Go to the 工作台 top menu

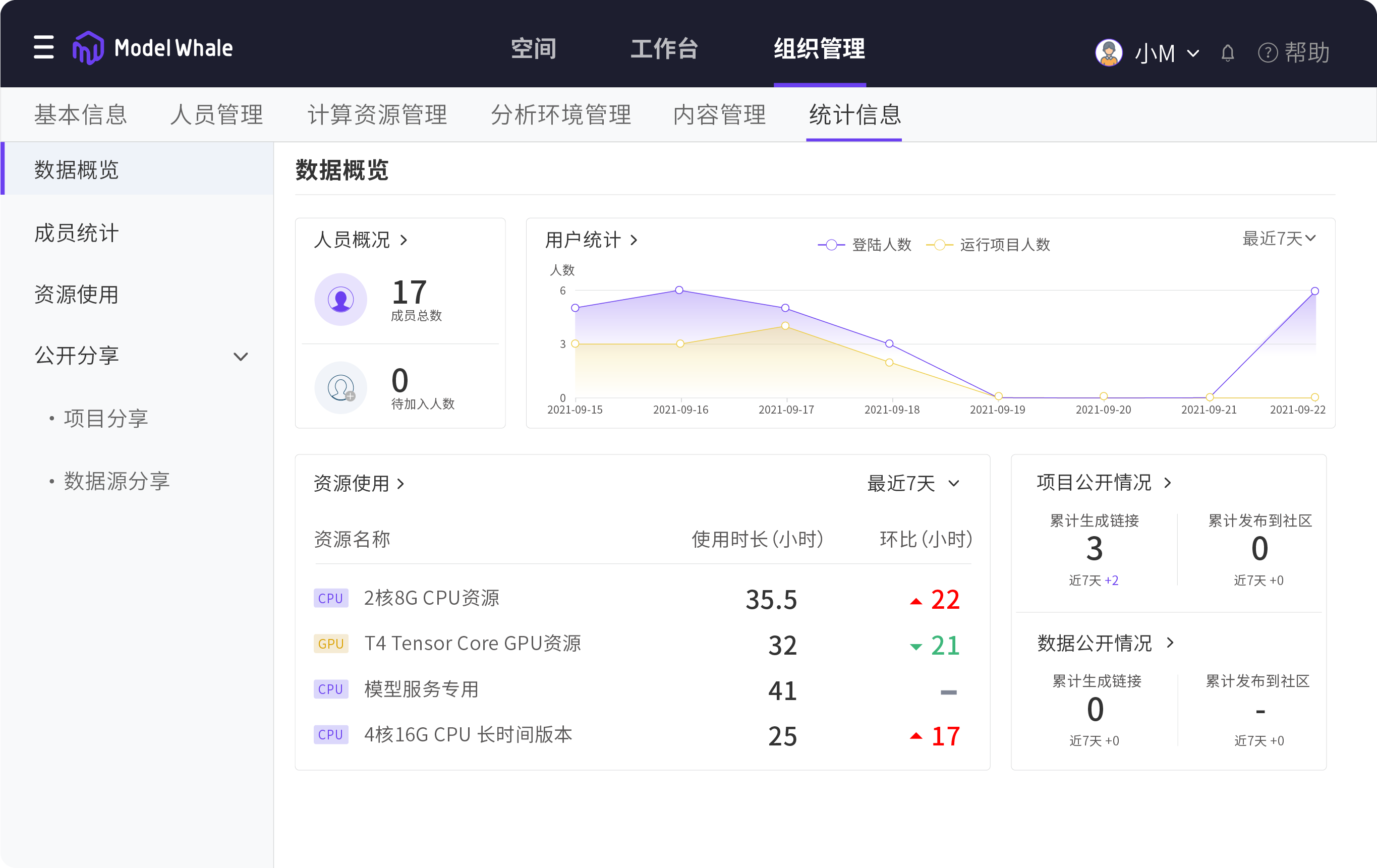[664, 48]
